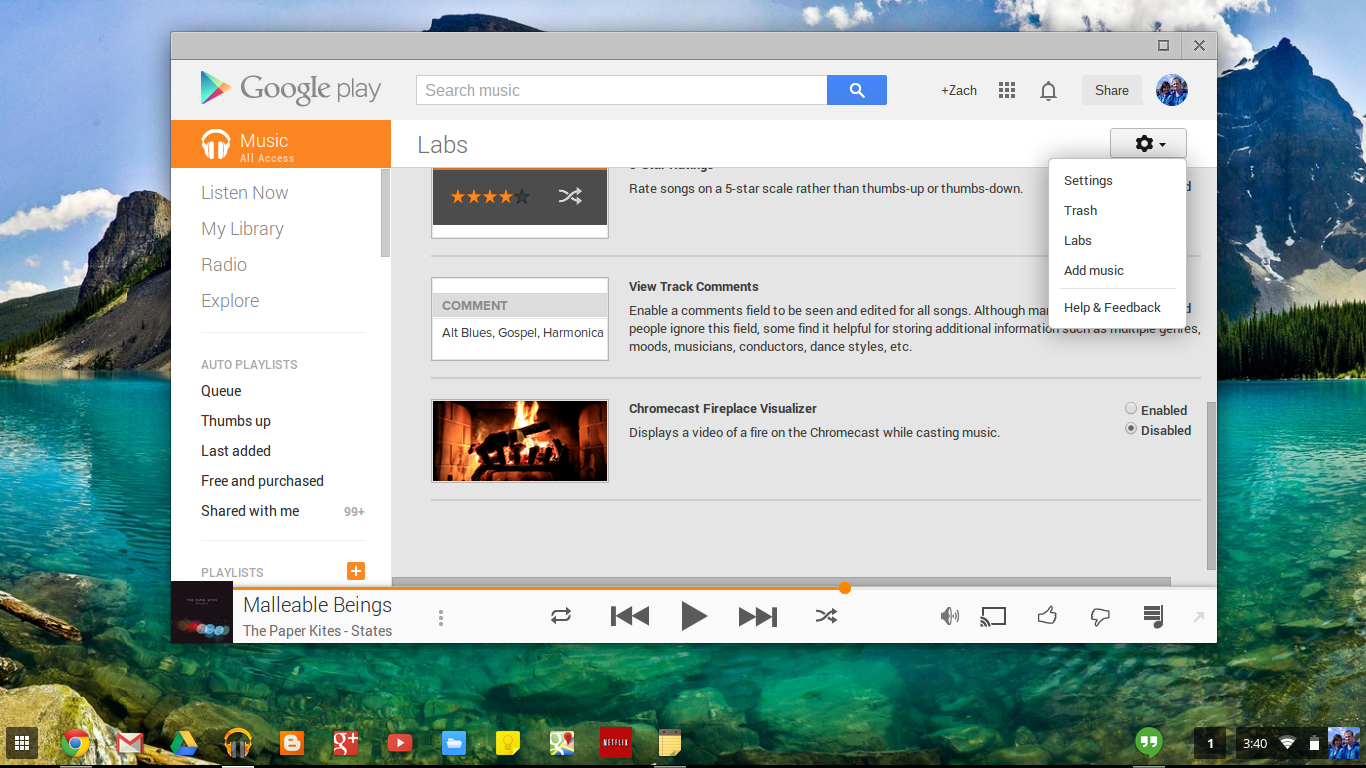This screenshot has height=768, width=1366.
Task: Open the three-dot menu for the current track
Action: pyautogui.click(x=441, y=618)
